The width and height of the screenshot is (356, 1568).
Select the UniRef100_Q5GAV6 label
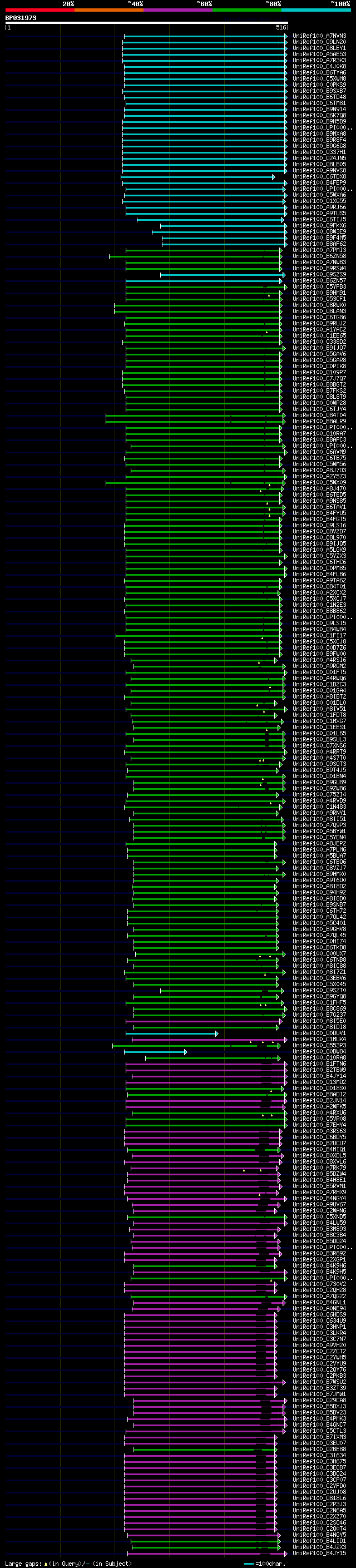[319, 354]
